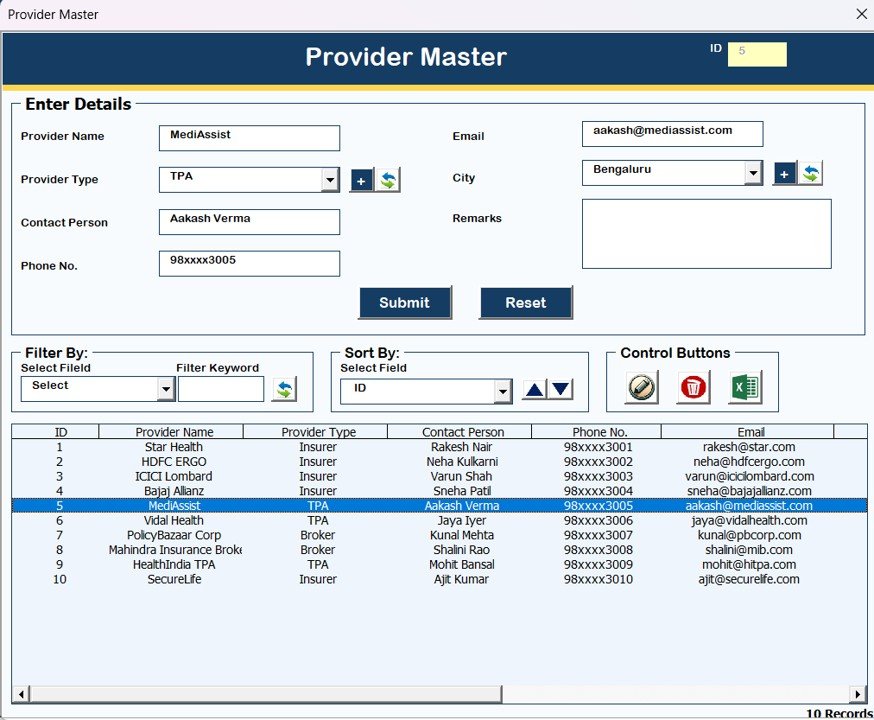Click inside the Remarks text box
The width and height of the screenshot is (874, 720).
pyautogui.click(x=706, y=235)
